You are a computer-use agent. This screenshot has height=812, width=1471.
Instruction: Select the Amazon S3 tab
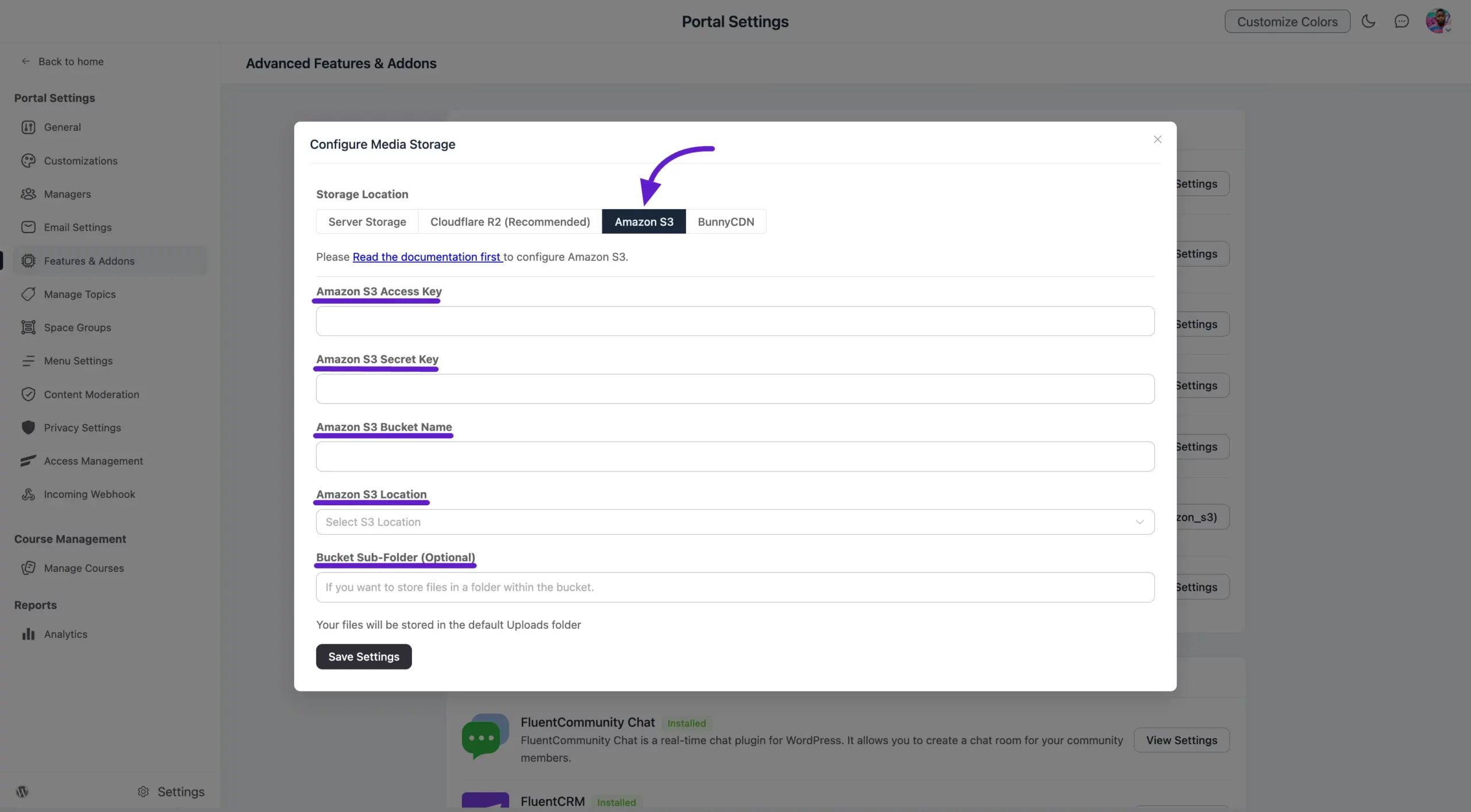tap(644, 222)
